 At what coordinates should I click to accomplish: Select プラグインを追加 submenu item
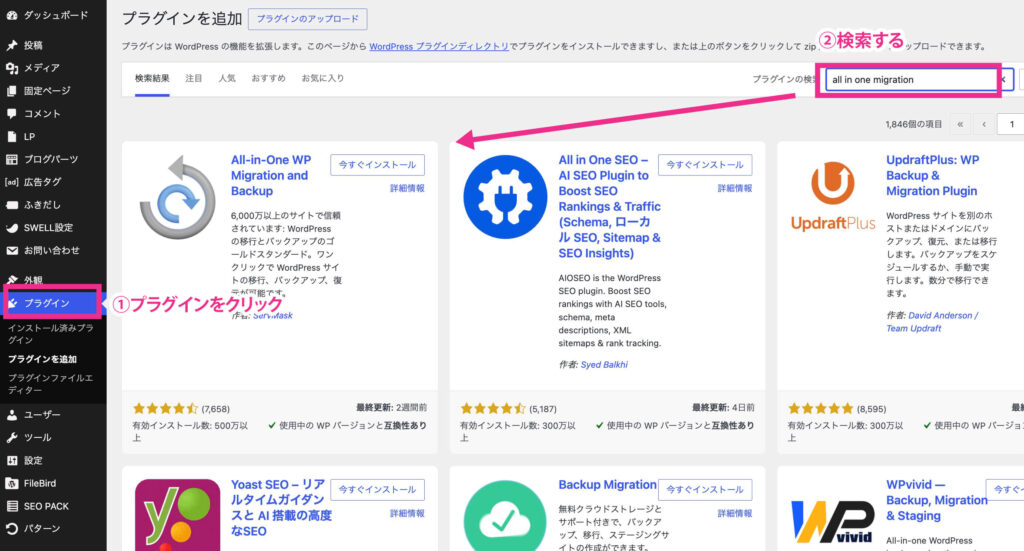[x=42, y=359]
